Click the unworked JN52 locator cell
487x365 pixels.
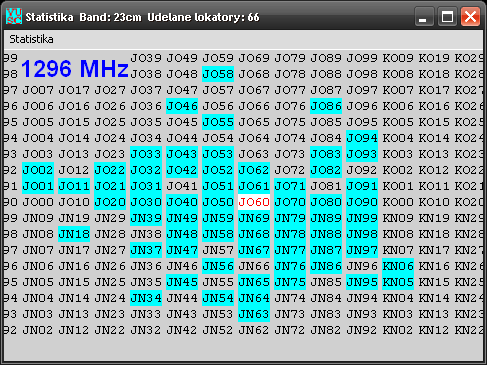click(x=218, y=330)
